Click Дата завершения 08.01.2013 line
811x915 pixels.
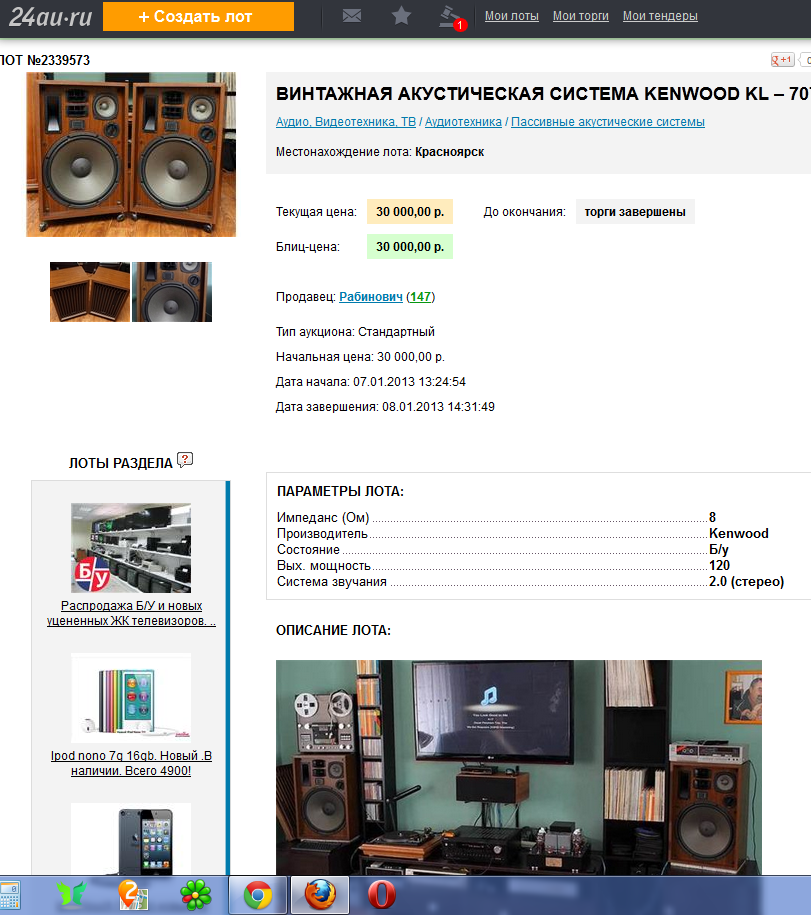(385, 407)
